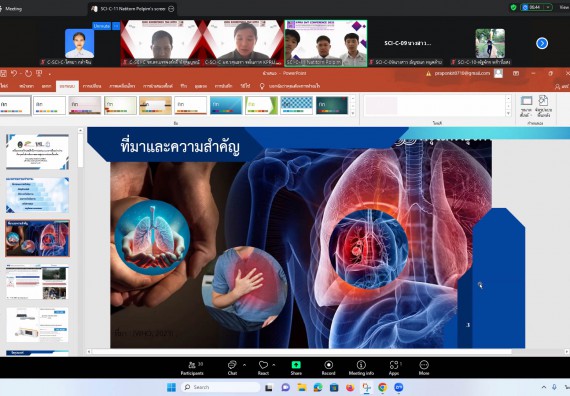Click the Slide Size ribbon icon

click(526, 106)
